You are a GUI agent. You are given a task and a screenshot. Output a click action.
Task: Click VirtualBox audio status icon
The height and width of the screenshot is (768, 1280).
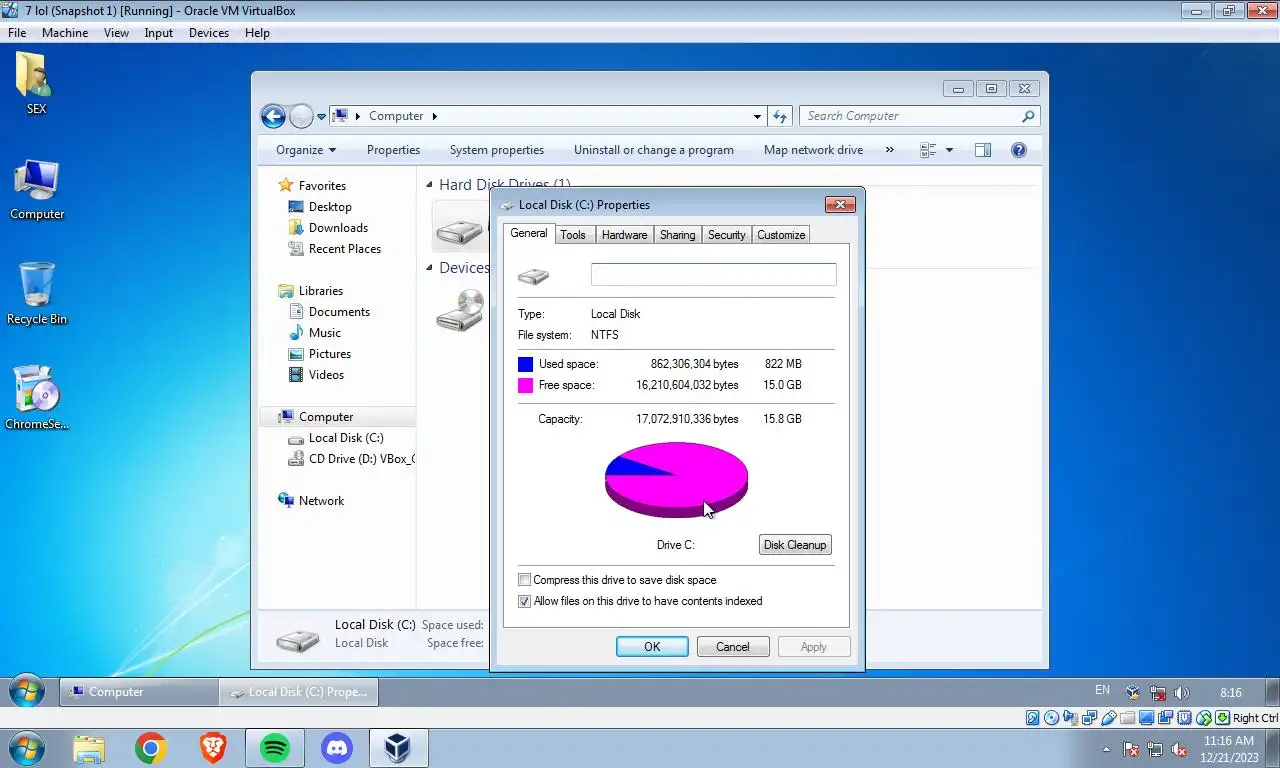point(1070,718)
